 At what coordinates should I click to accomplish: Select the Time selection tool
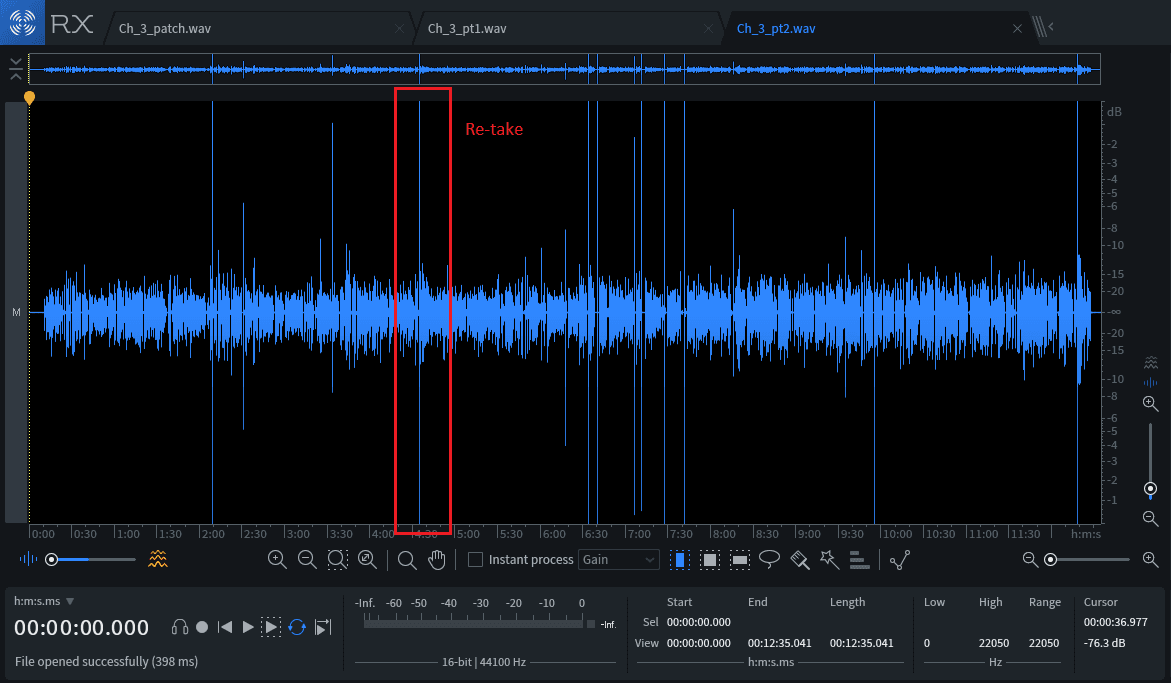(x=680, y=560)
